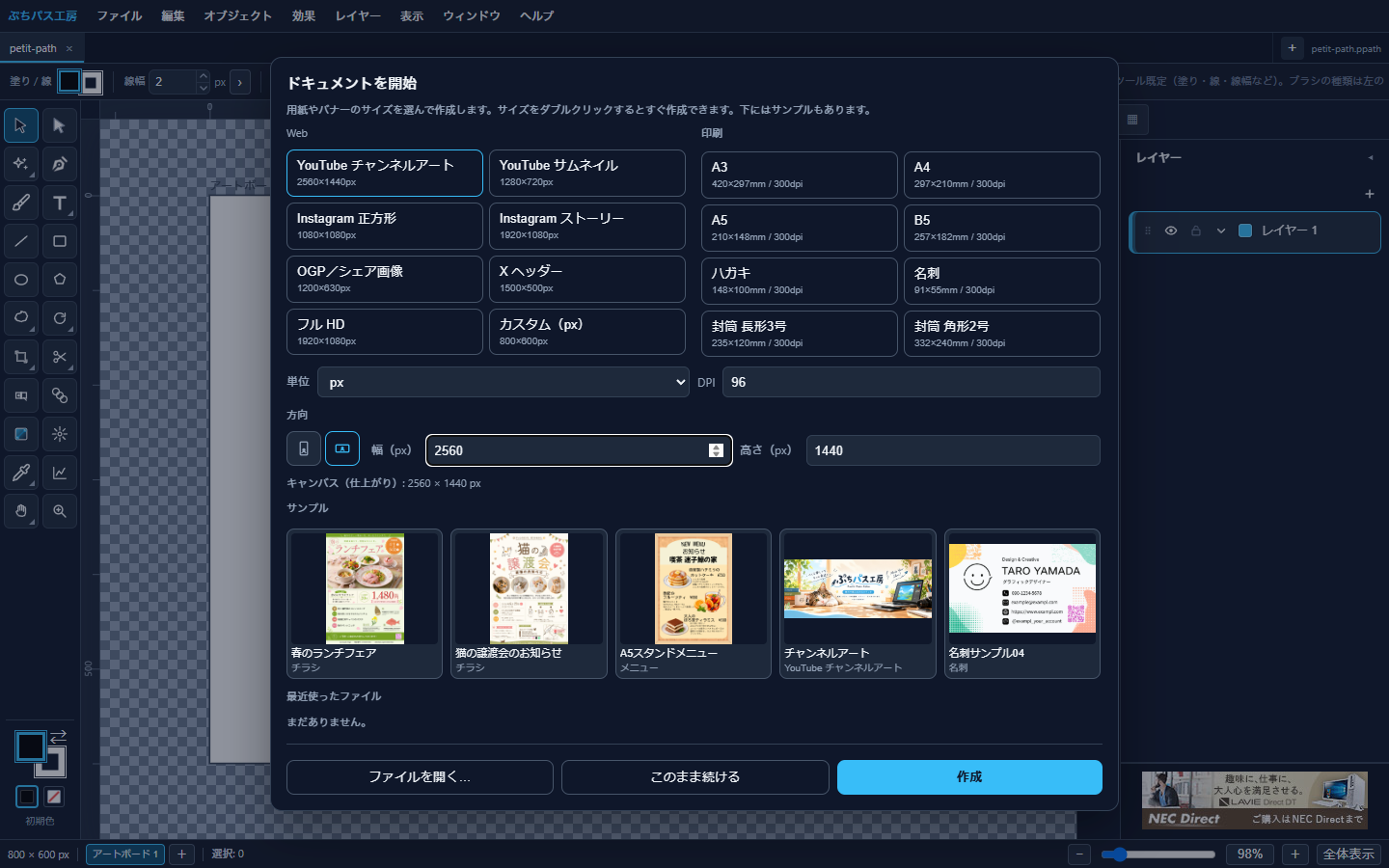
Task: Toggle the lock on レイヤー 1
Action: point(1196,231)
